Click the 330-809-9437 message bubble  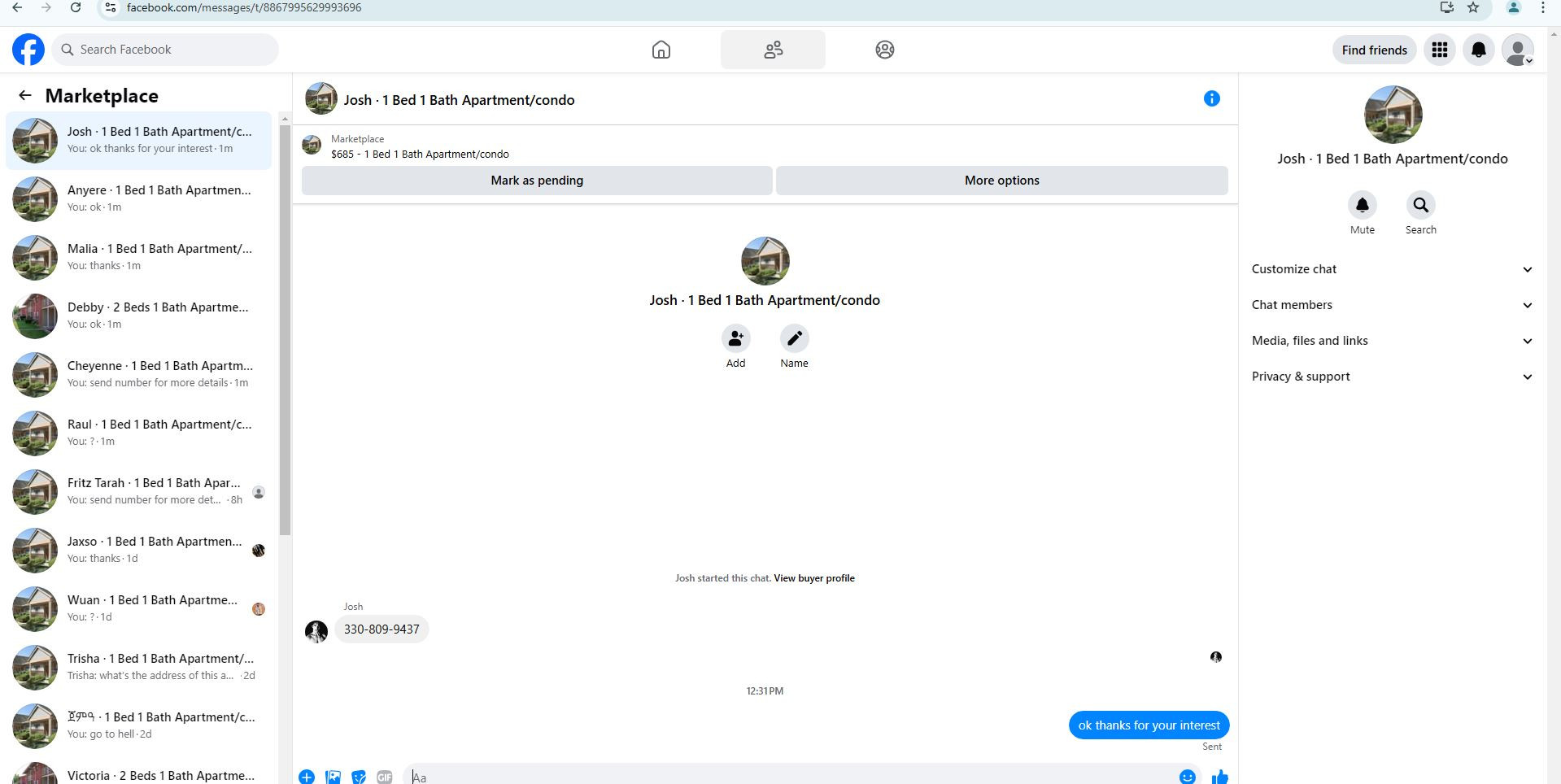(x=382, y=629)
